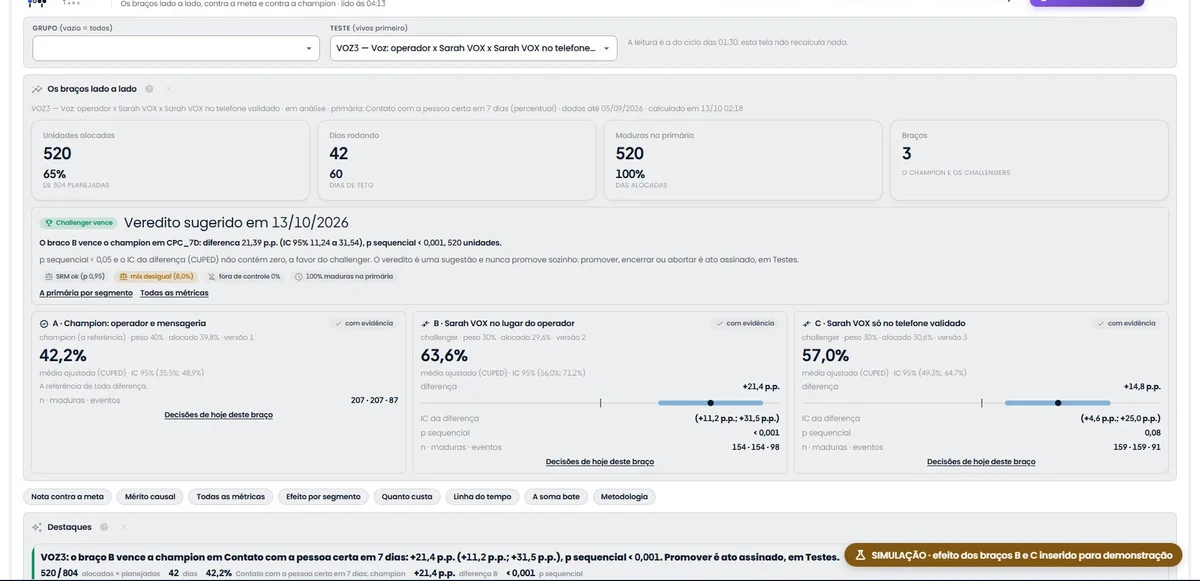Click the purple button in top-right corner

[1087, 3]
